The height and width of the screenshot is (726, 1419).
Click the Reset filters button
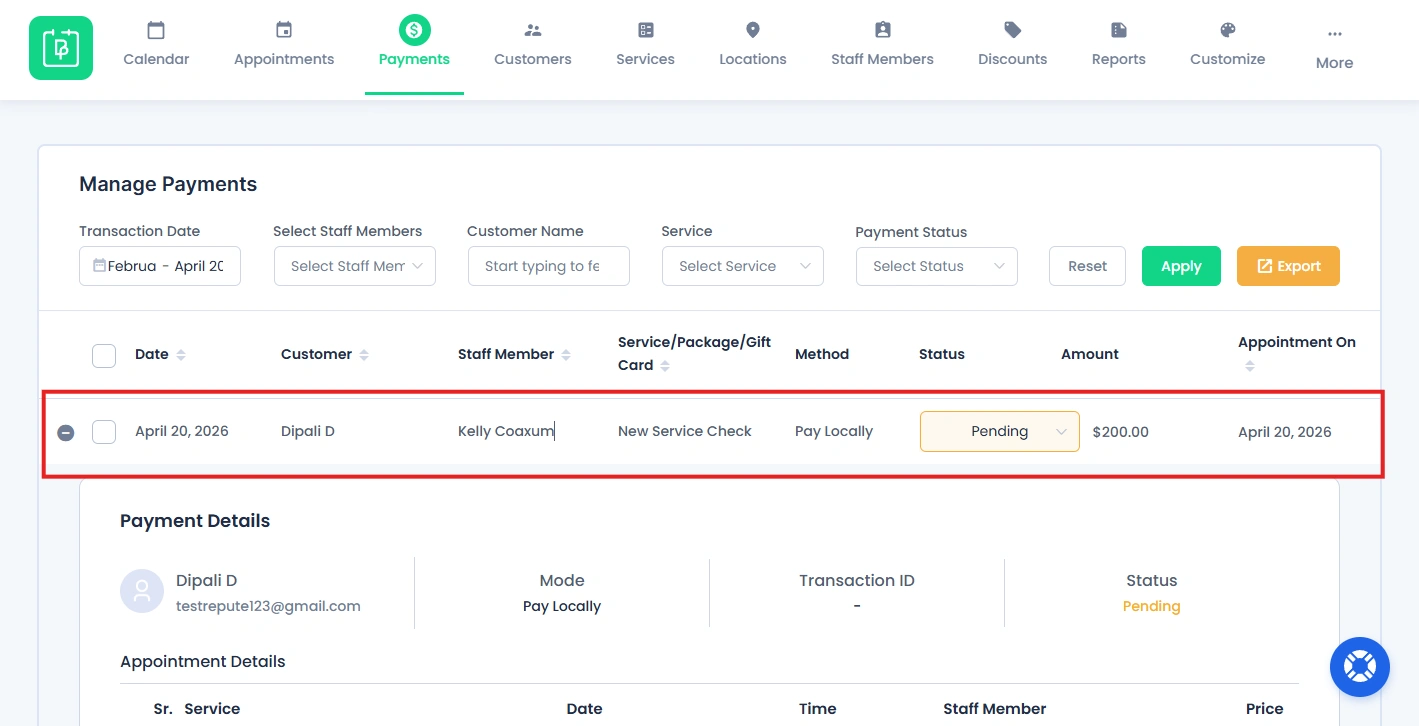(1087, 266)
